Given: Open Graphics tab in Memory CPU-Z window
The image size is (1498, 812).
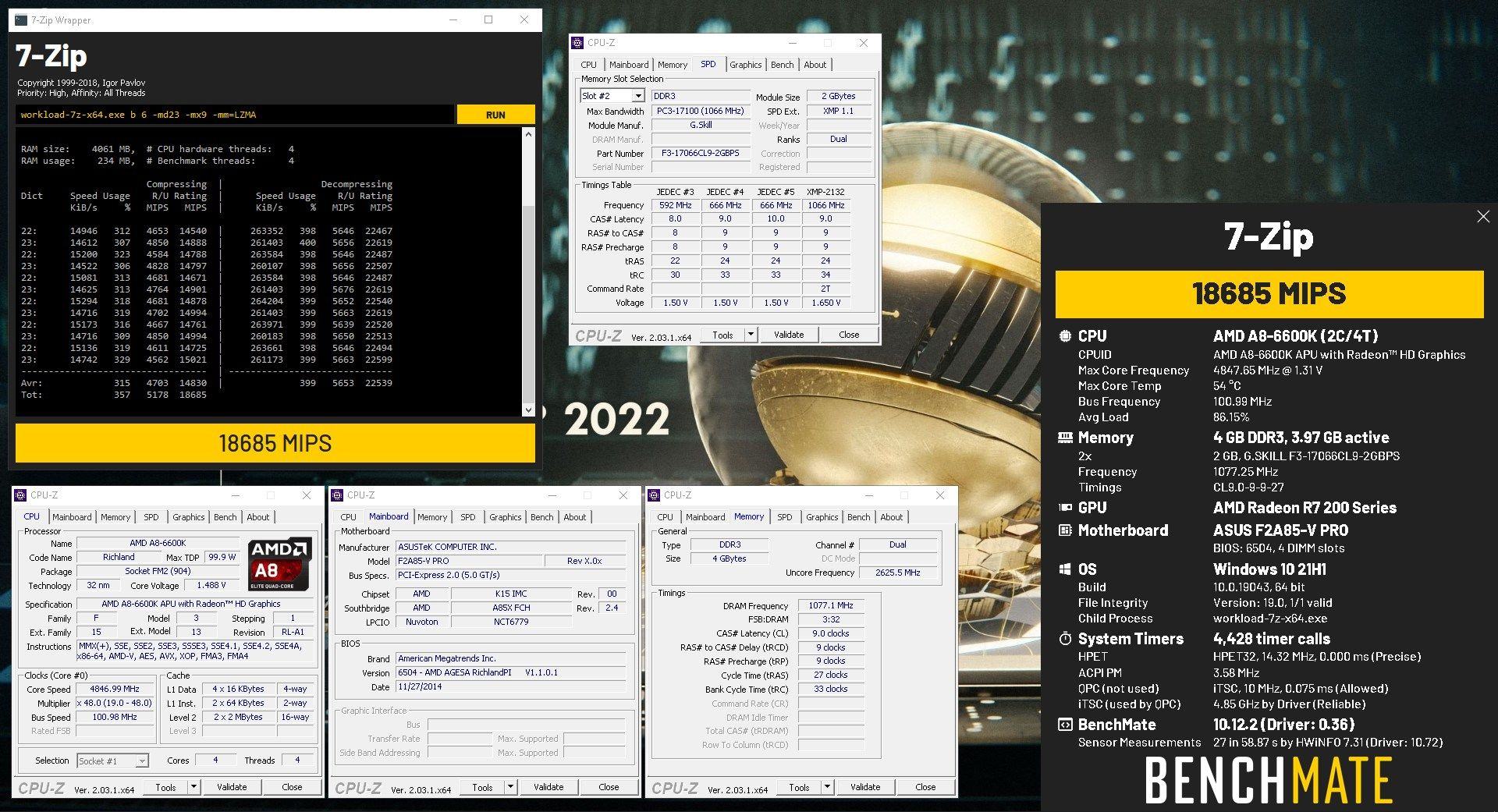Looking at the screenshot, I should pos(822,517).
